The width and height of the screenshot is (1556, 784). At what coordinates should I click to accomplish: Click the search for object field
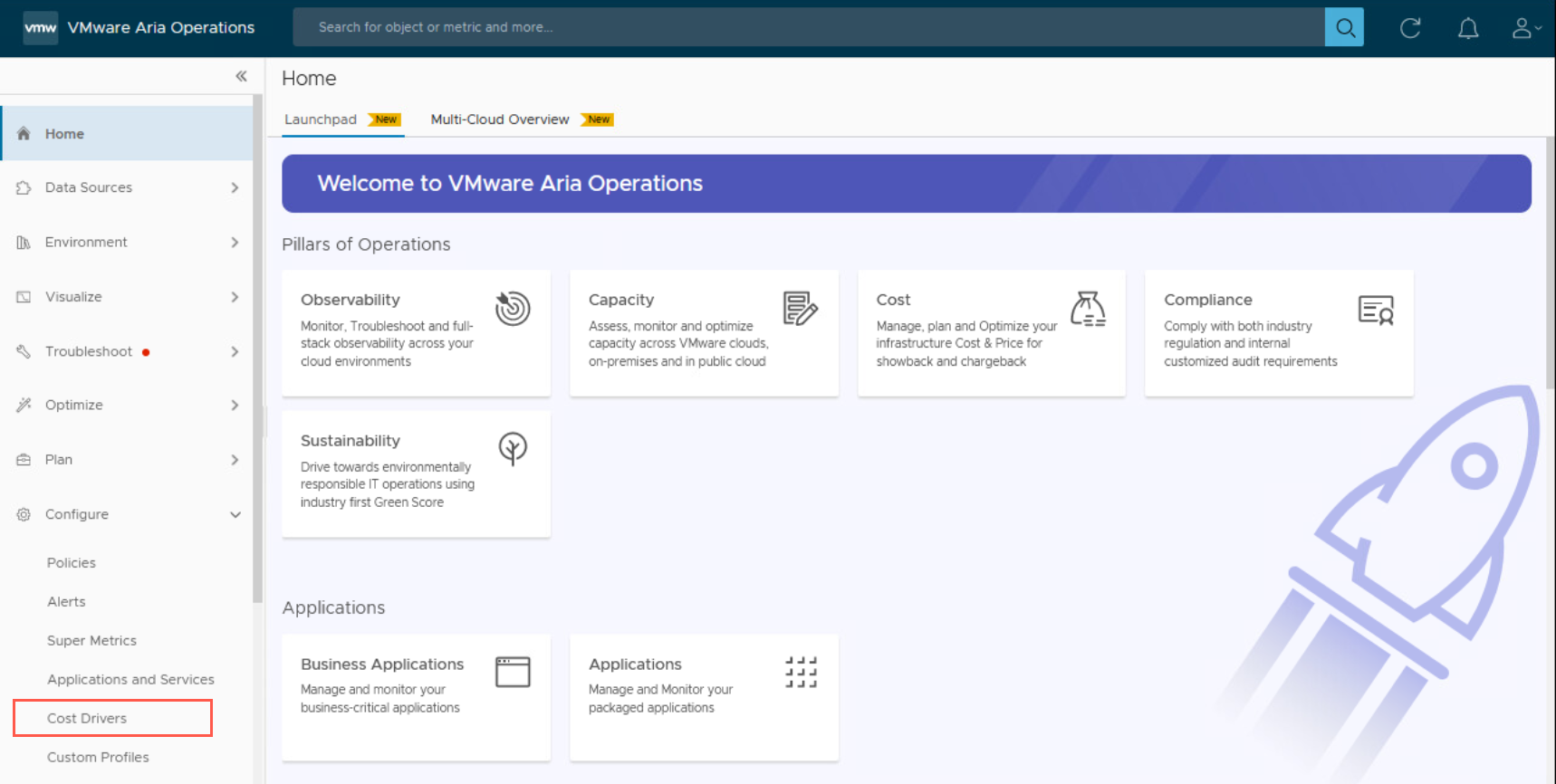coord(806,27)
